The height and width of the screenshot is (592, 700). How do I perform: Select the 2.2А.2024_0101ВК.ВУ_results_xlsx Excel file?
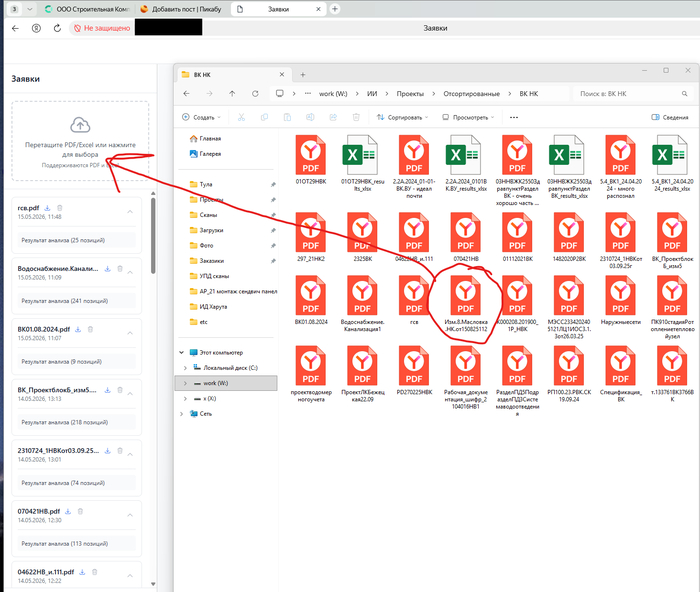[x=466, y=163]
